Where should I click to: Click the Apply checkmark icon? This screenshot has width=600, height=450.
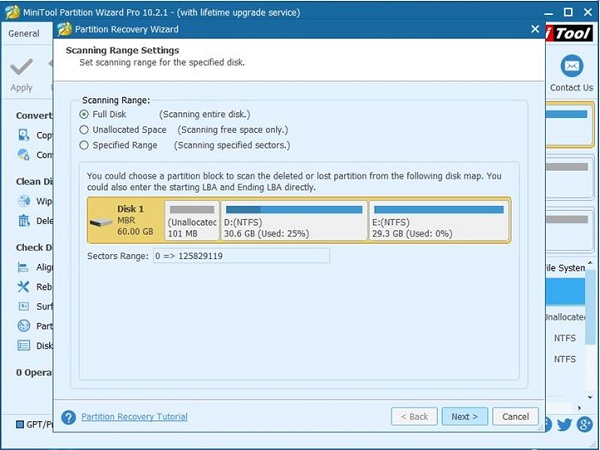(x=21, y=67)
